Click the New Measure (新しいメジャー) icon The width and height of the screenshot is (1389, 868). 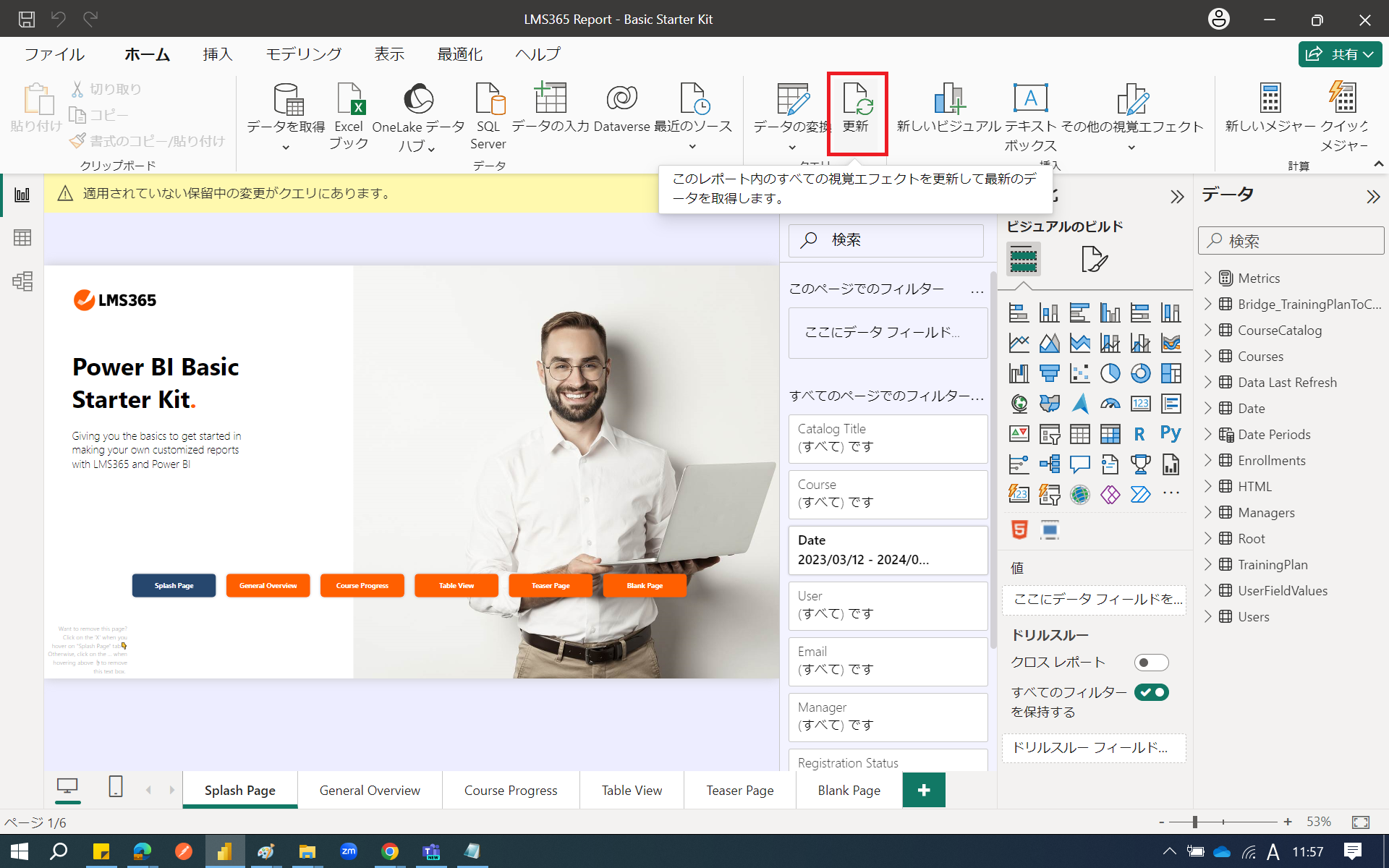1270,98
